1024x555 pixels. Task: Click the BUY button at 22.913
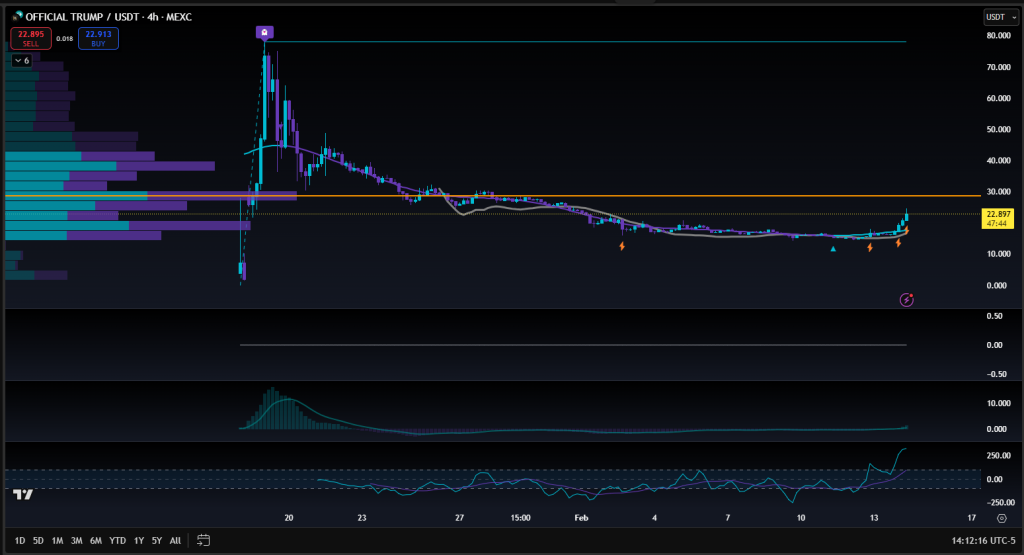[98, 39]
